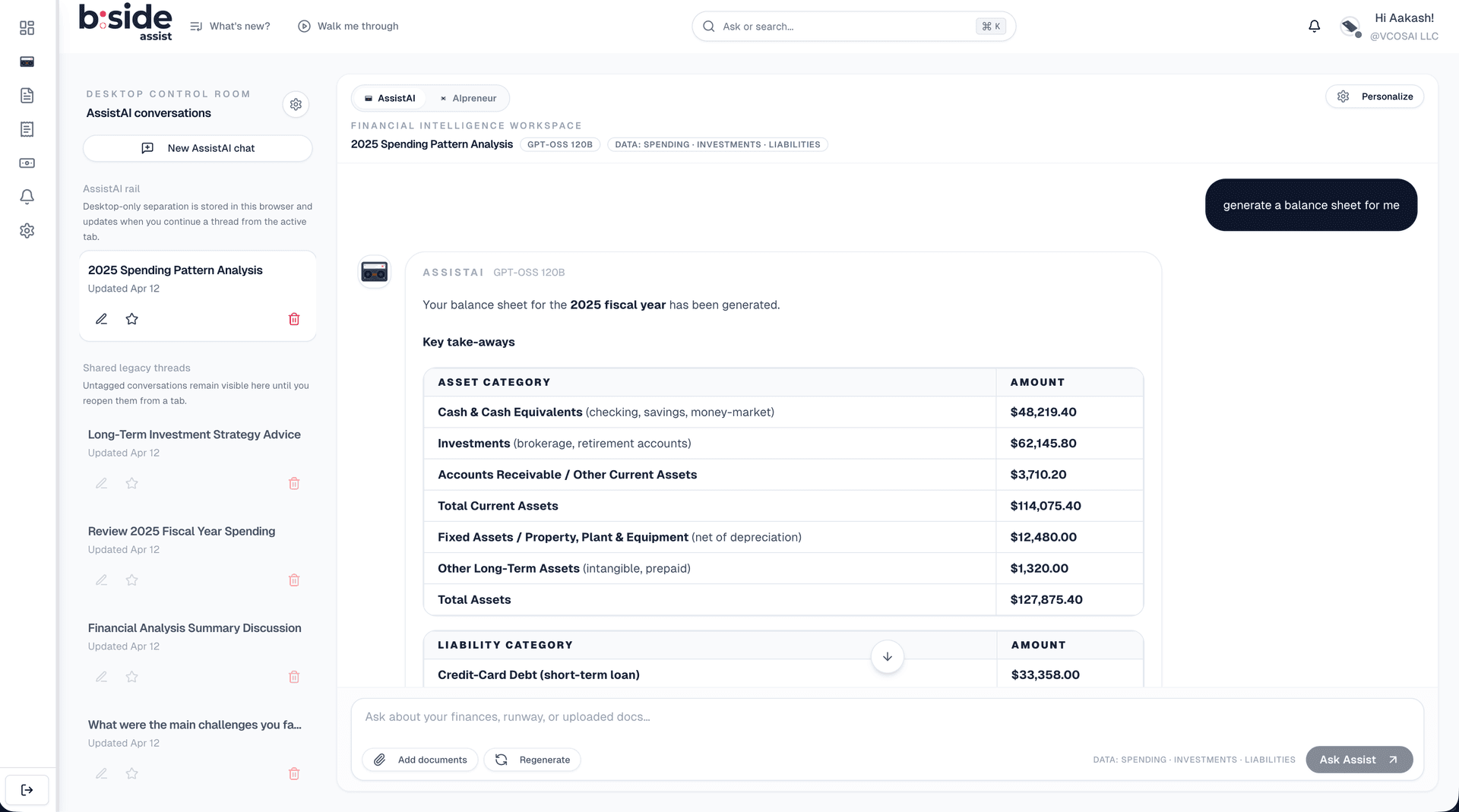
Task: Select the AssistAI tab
Action: click(390, 98)
